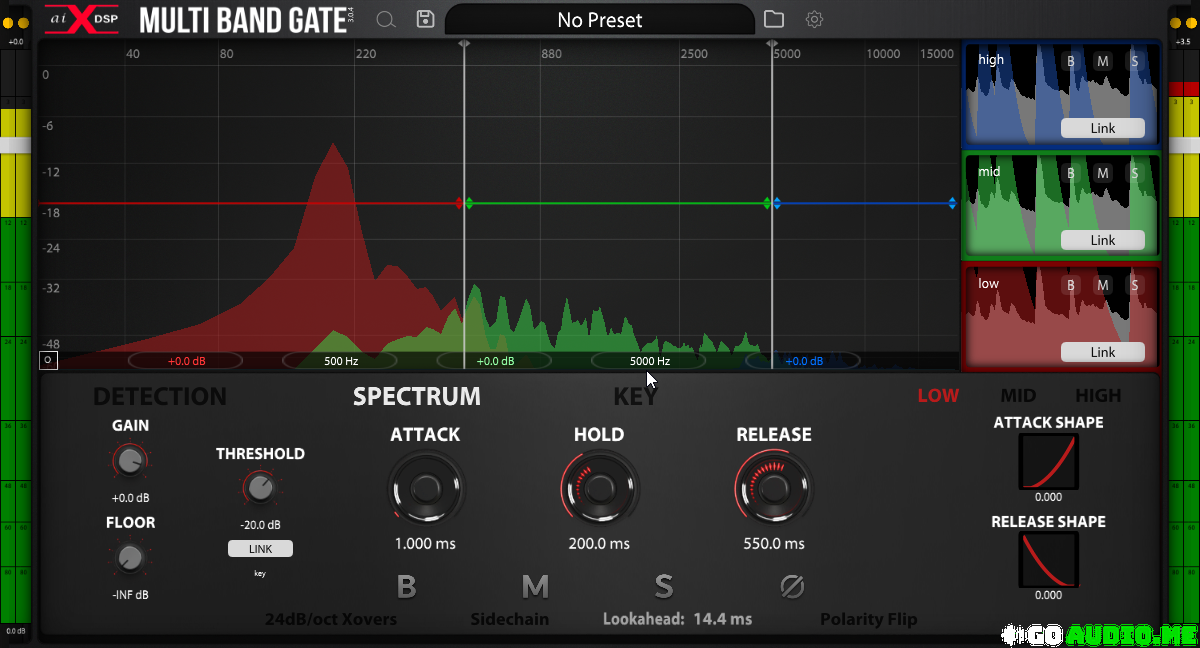Click the FLOOR knob
Image resolution: width=1200 pixels, height=648 pixels.
(x=129, y=557)
